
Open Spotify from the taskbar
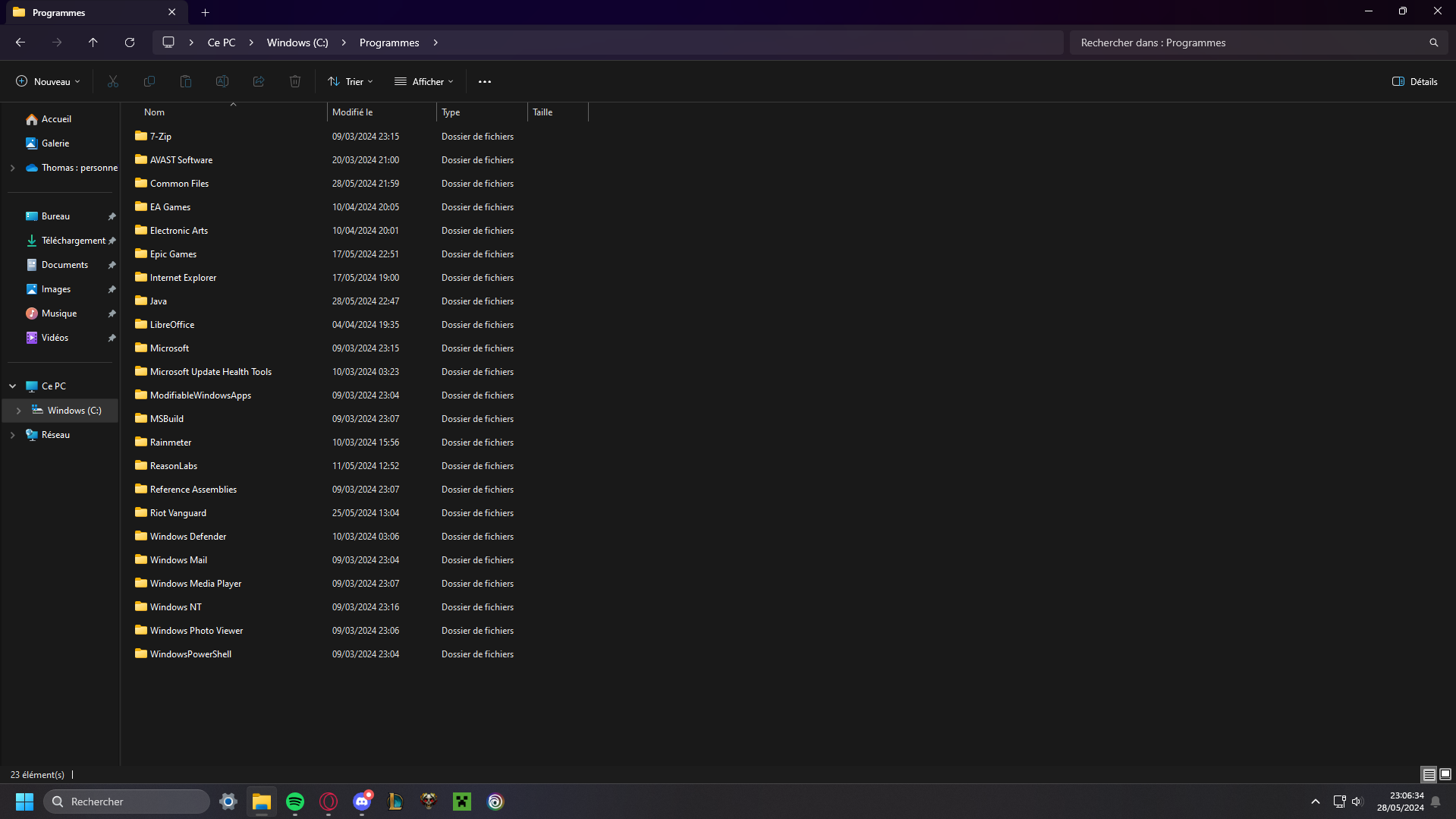click(295, 802)
